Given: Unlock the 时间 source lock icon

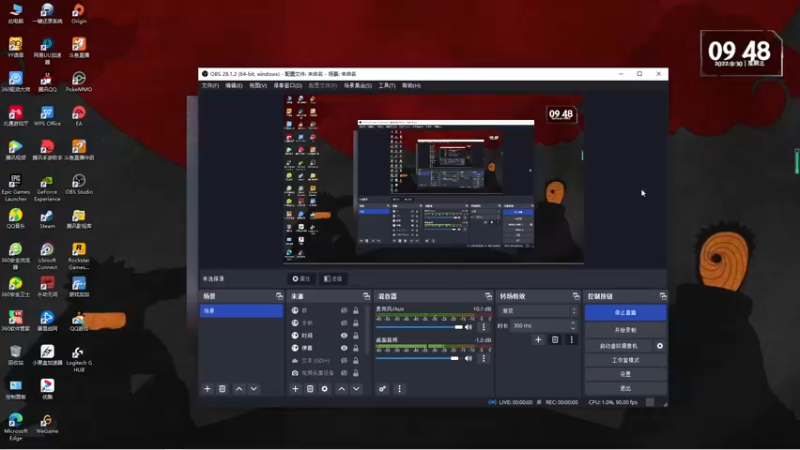Looking at the screenshot, I should coord(356,335).
